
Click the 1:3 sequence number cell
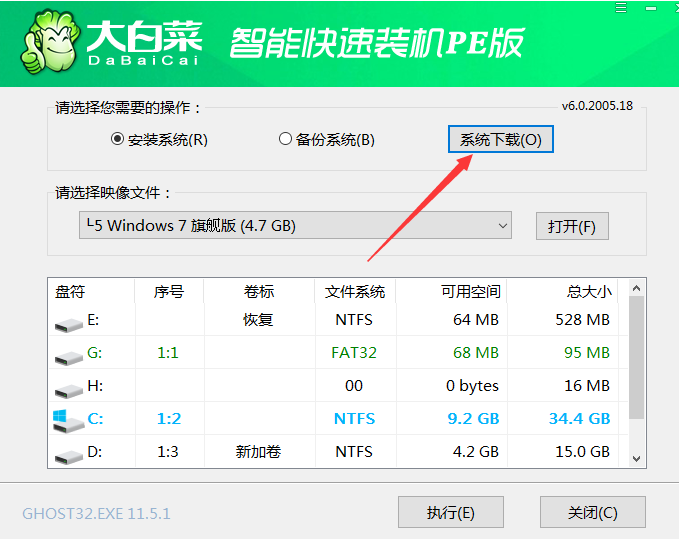coord(168,452)
